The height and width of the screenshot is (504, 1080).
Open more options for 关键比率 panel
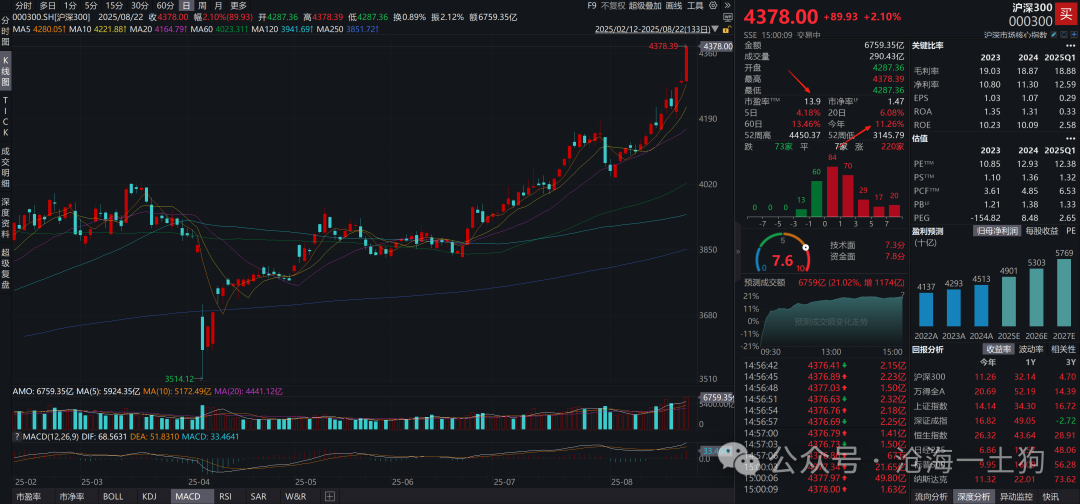(1068, 45)
